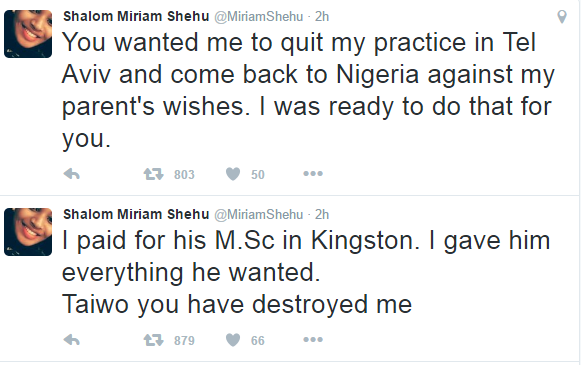
Task: Open Shalom Miriam Shehu name on first tweet
Action: [x=136, y=16]
